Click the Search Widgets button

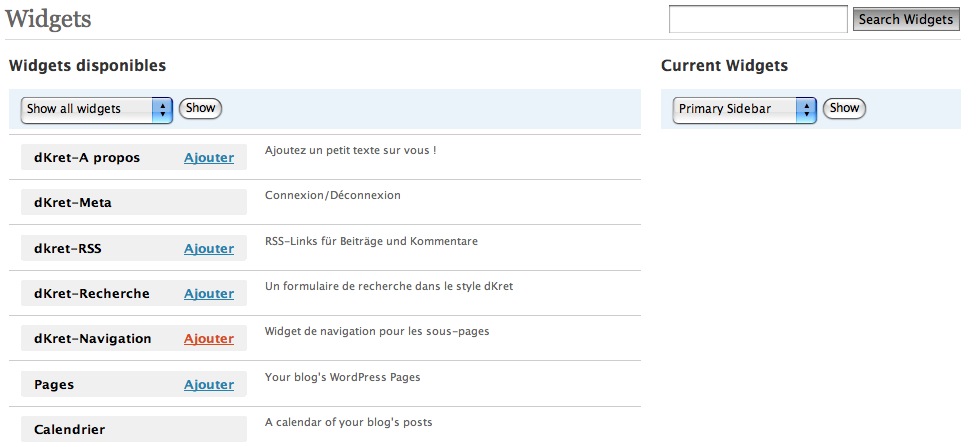906,19
